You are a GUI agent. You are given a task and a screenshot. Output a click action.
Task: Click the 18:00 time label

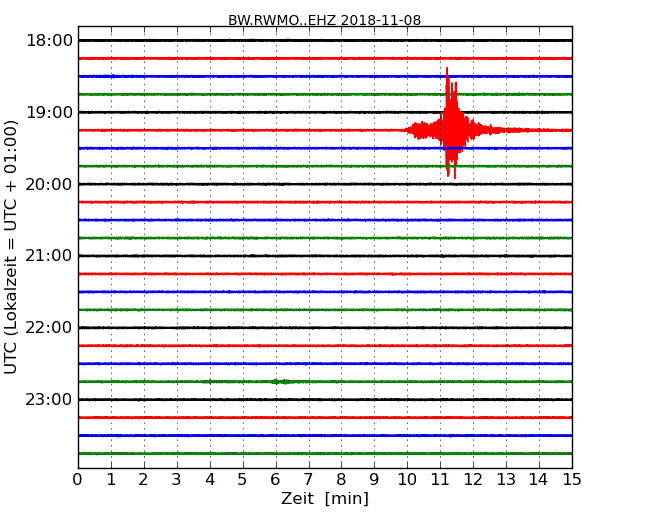49,41
